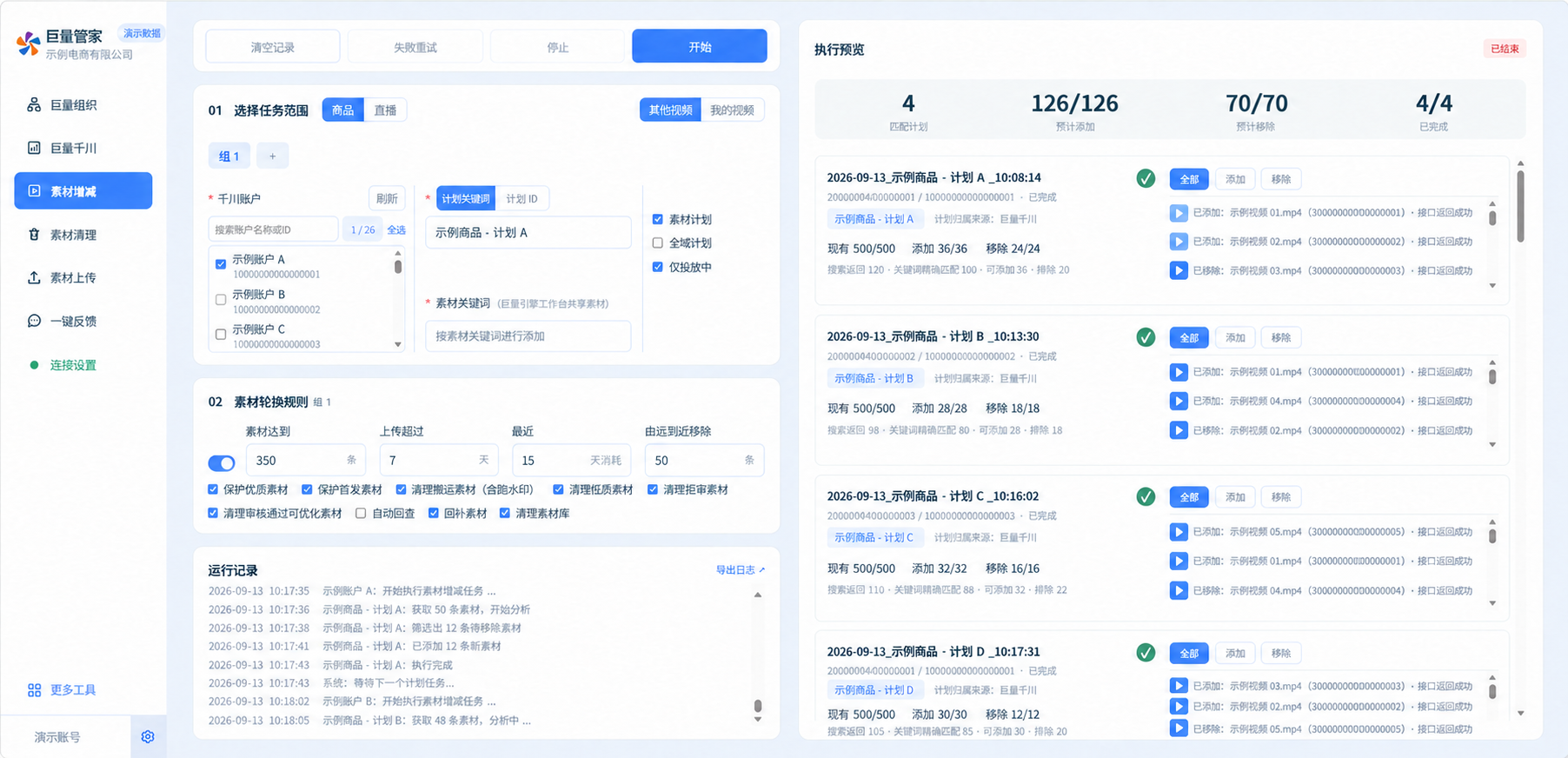
Task: Click the 连接设置 green status dot
Action: pos(34,365)
